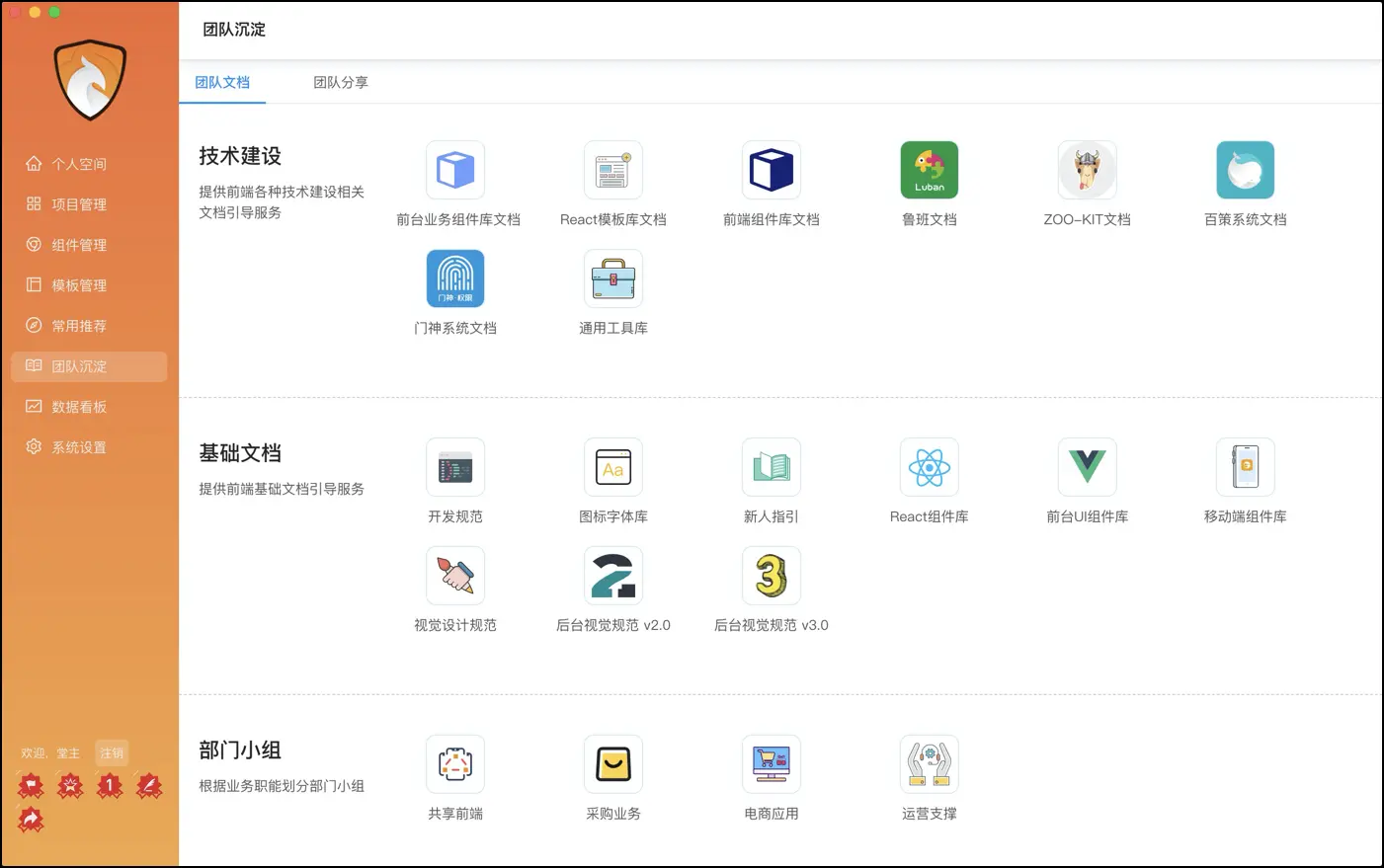Click the 提供前端基础文档引导服务 description
Screen dimensions: 1384x868
click(x=282, y=490)
